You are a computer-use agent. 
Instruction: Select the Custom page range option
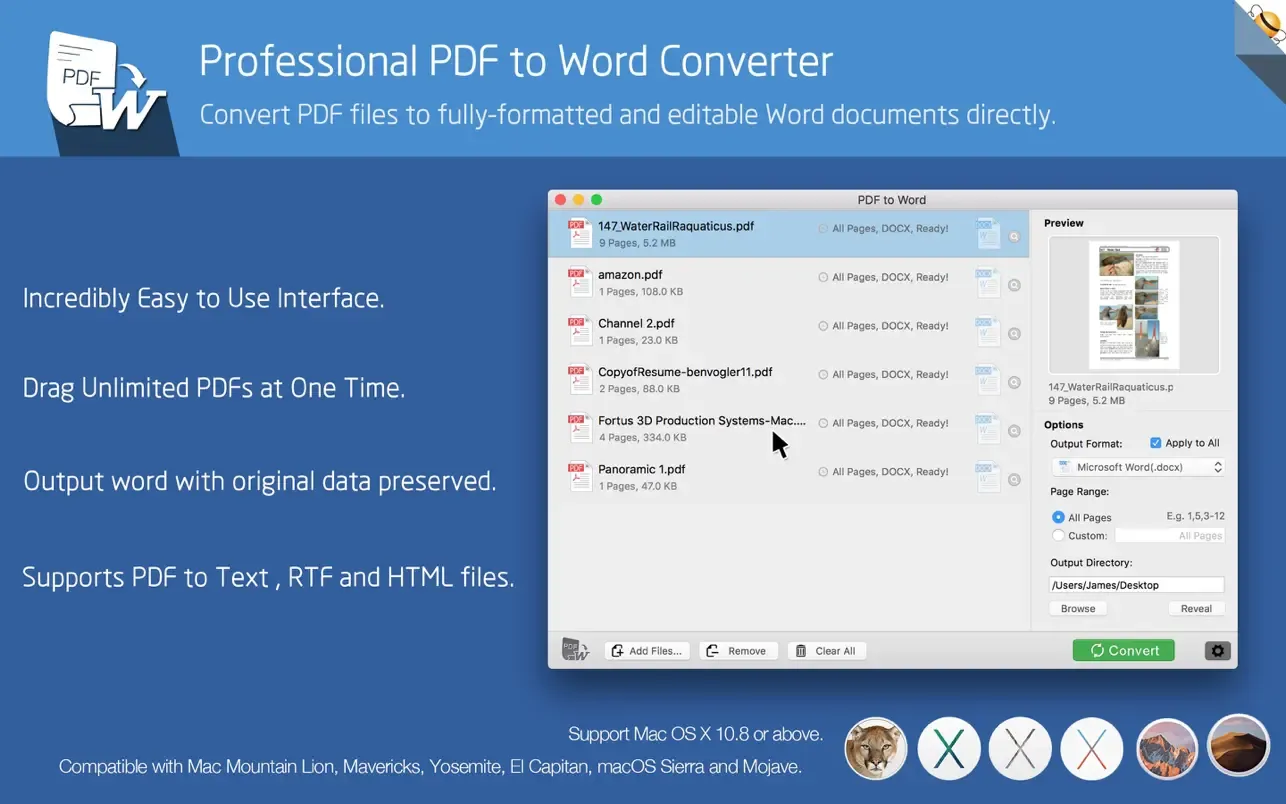1058,536
